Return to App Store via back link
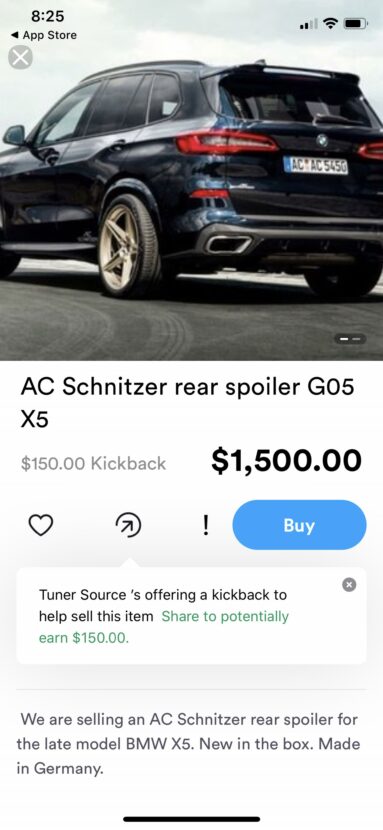The width and height of the screenshot is (383, 830). coord(44,35)
